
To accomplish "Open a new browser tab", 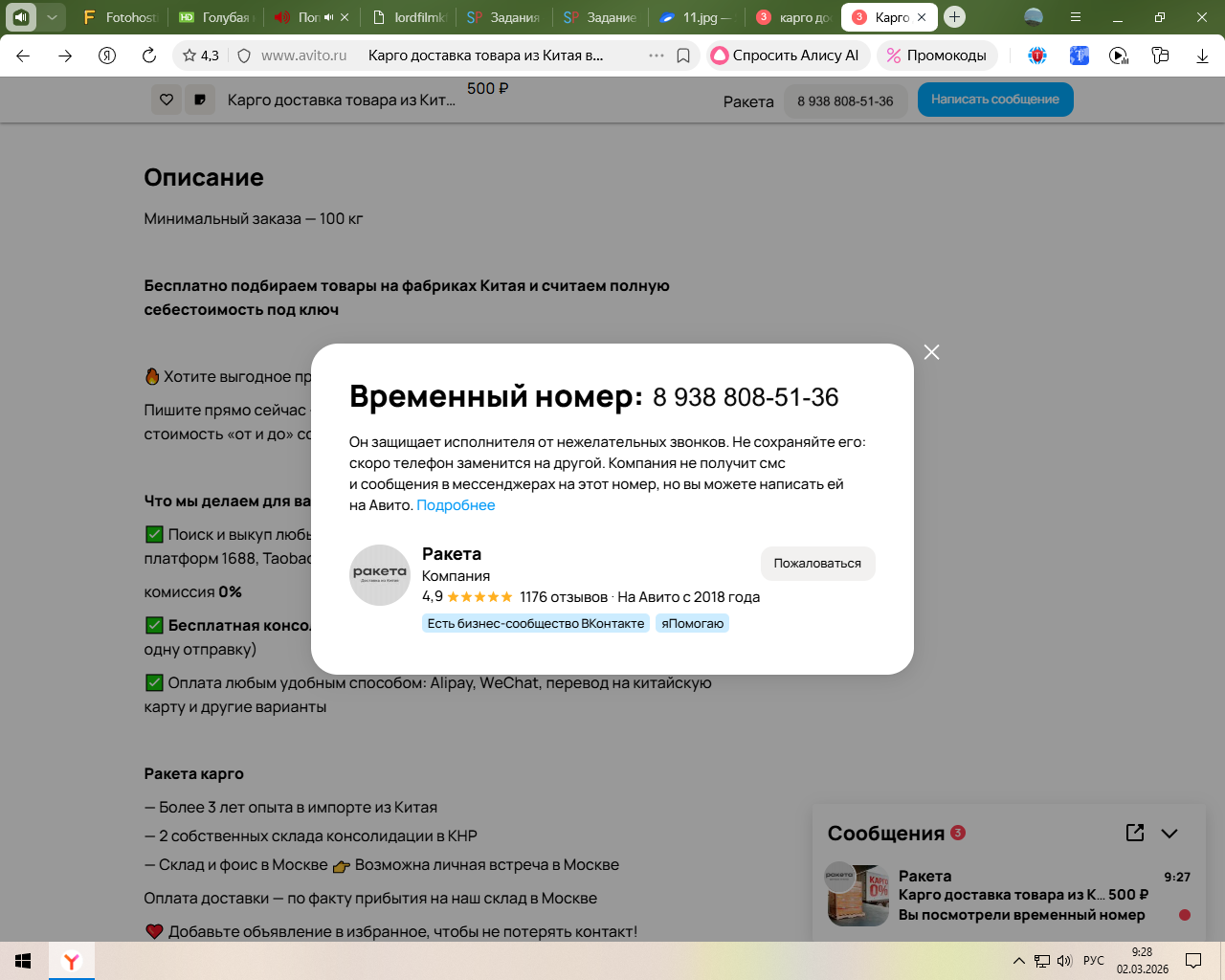I will click(954, 17).
